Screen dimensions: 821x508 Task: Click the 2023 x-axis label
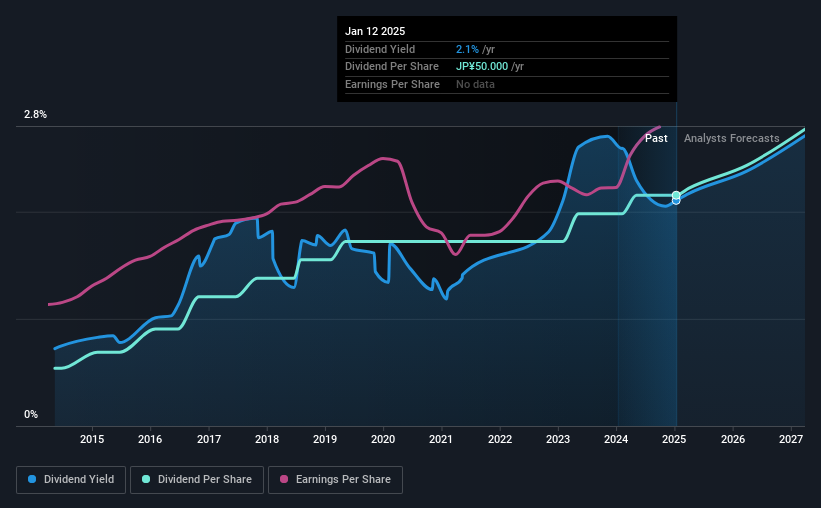tap(558, 439)
